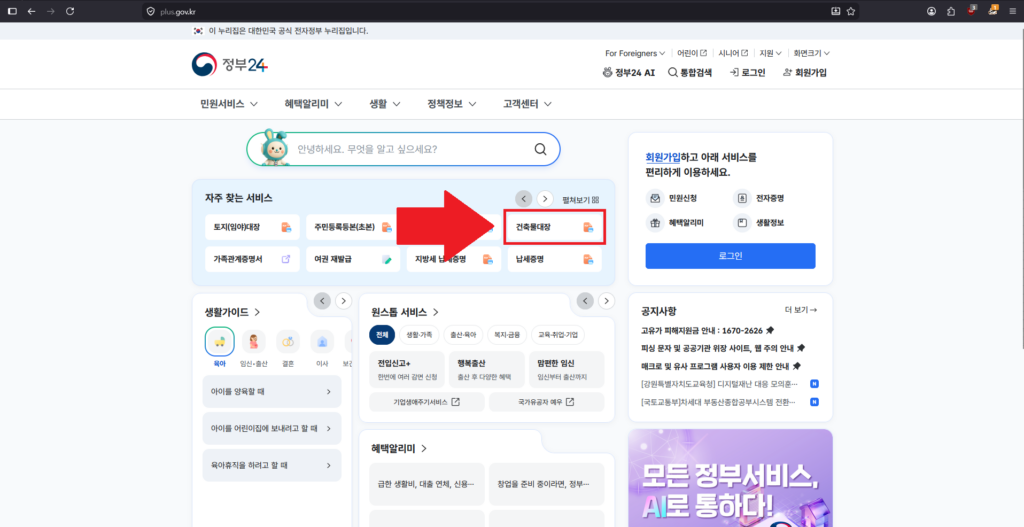1024x527 pixels.
Task: Click the 혜택알리미 gift icon in login panel
Action: tap(654, 223)
